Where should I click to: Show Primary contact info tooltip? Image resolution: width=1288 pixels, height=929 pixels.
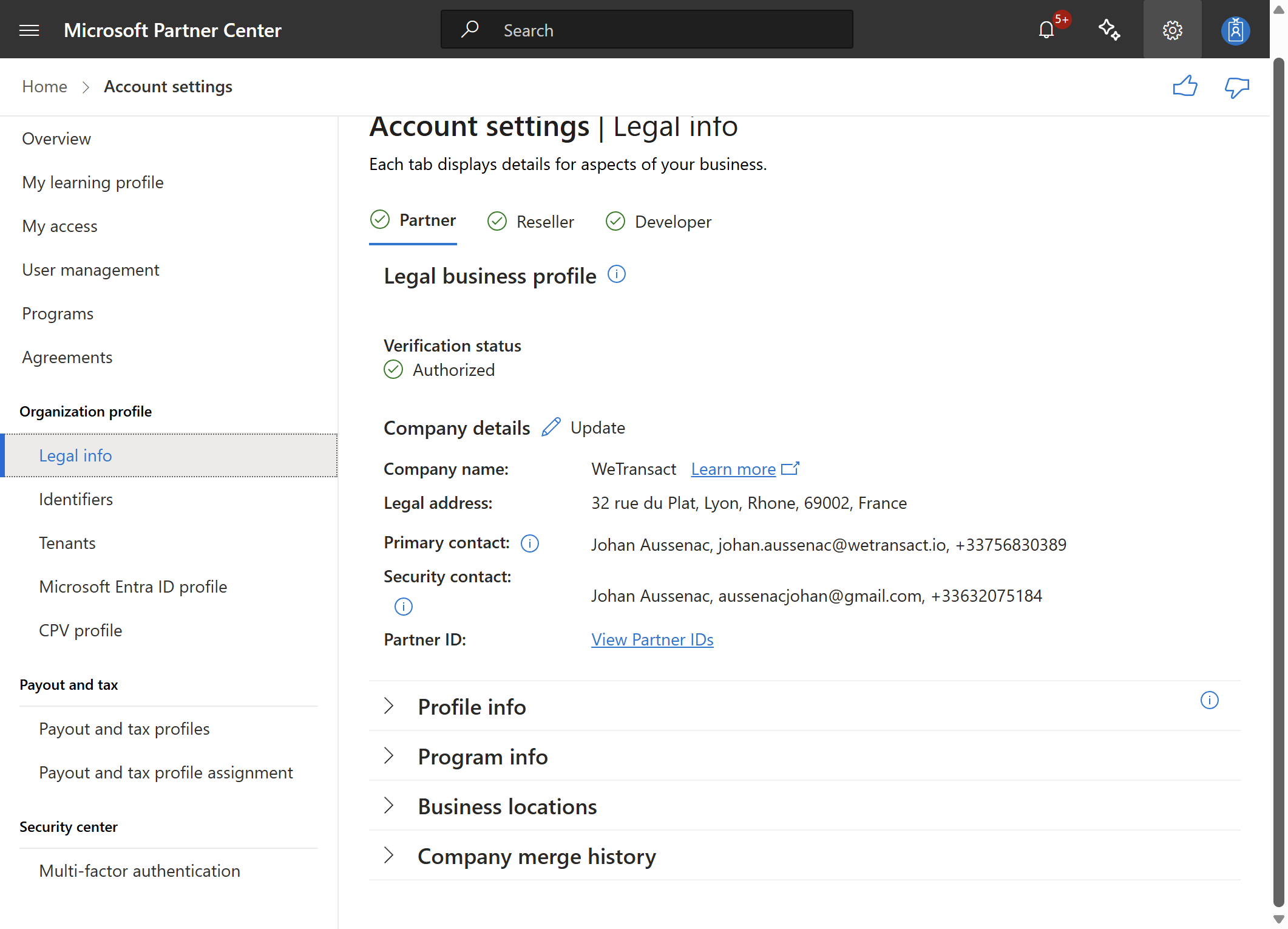[x=530, y=543]
